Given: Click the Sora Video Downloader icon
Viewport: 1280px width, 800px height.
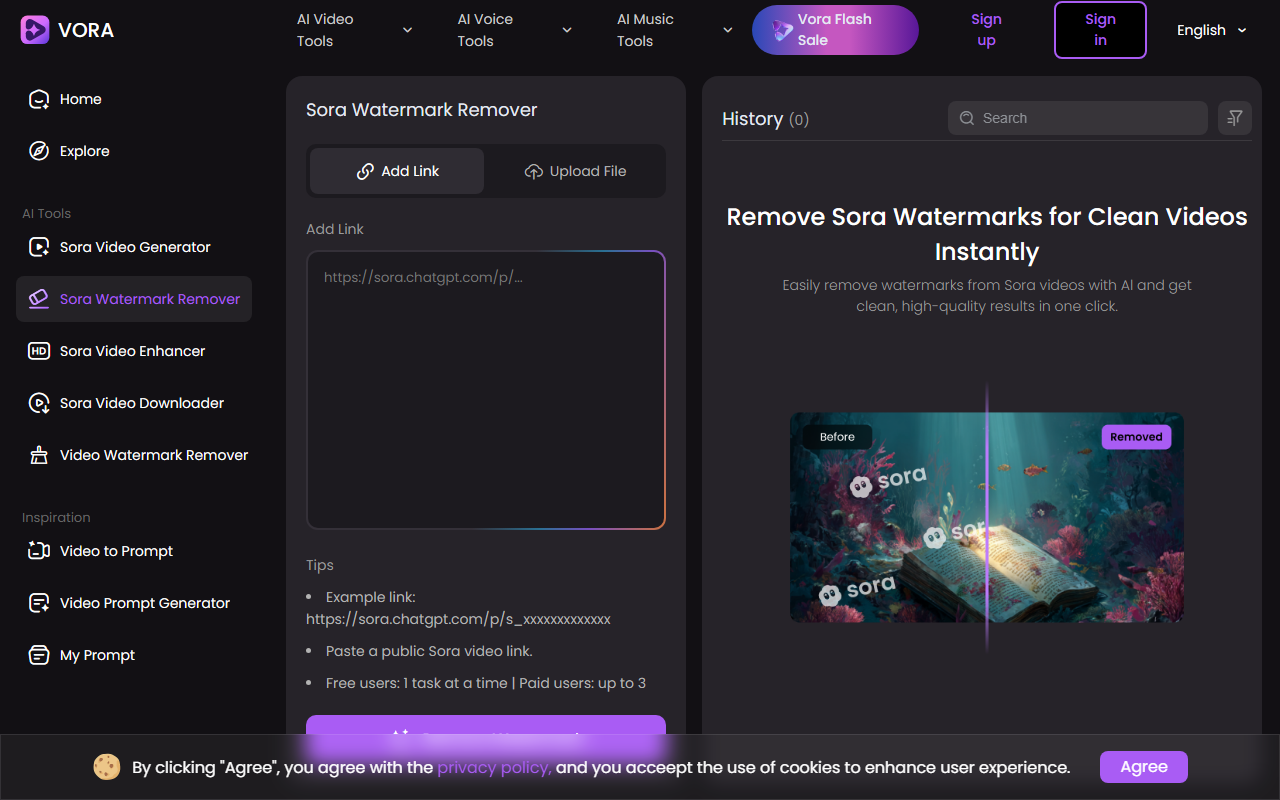Looking at the screenshot, I should pyautogui.click(x=39, y=403).
